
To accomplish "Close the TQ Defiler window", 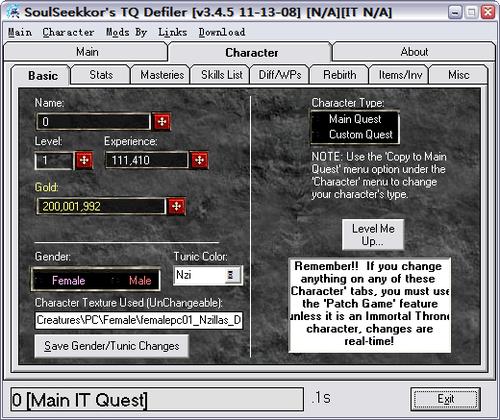I will (x=488, y=13).
